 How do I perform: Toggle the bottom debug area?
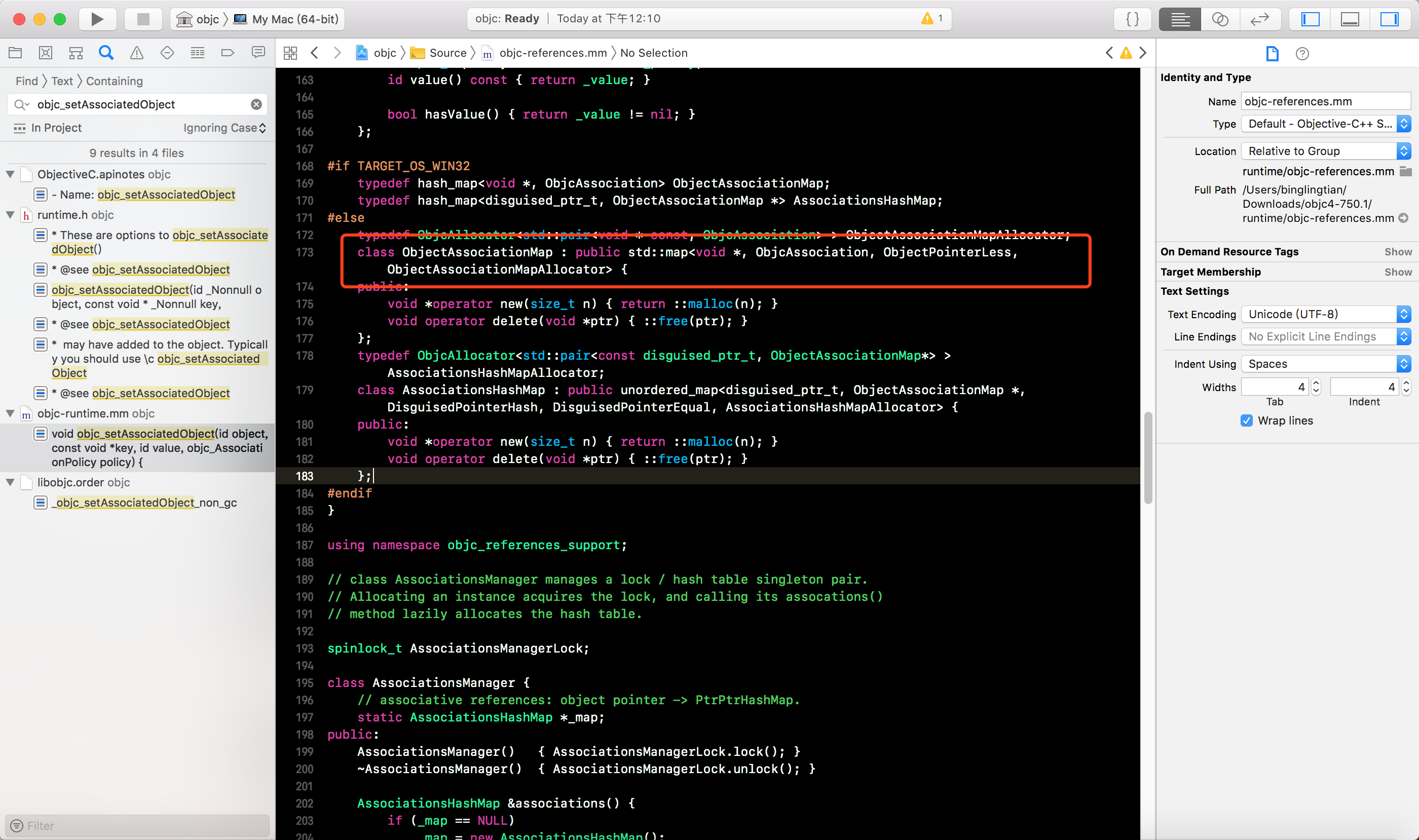click(x=1350, y=19)
